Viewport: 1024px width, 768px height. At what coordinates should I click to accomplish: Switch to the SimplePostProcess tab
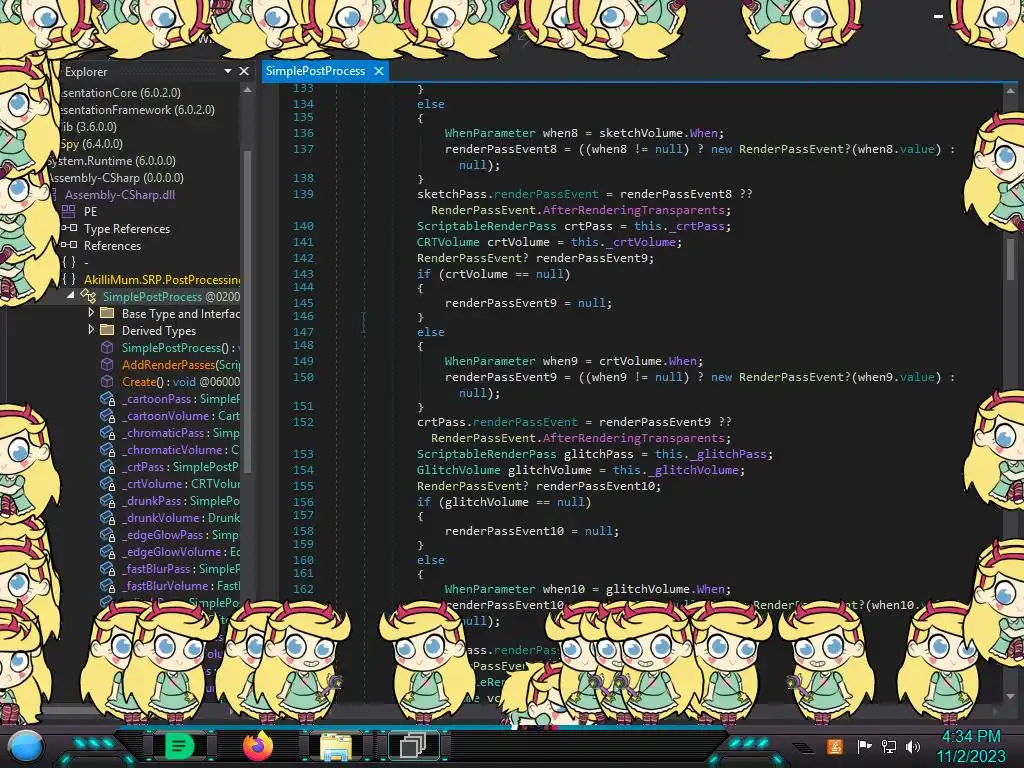coord(315,71)
